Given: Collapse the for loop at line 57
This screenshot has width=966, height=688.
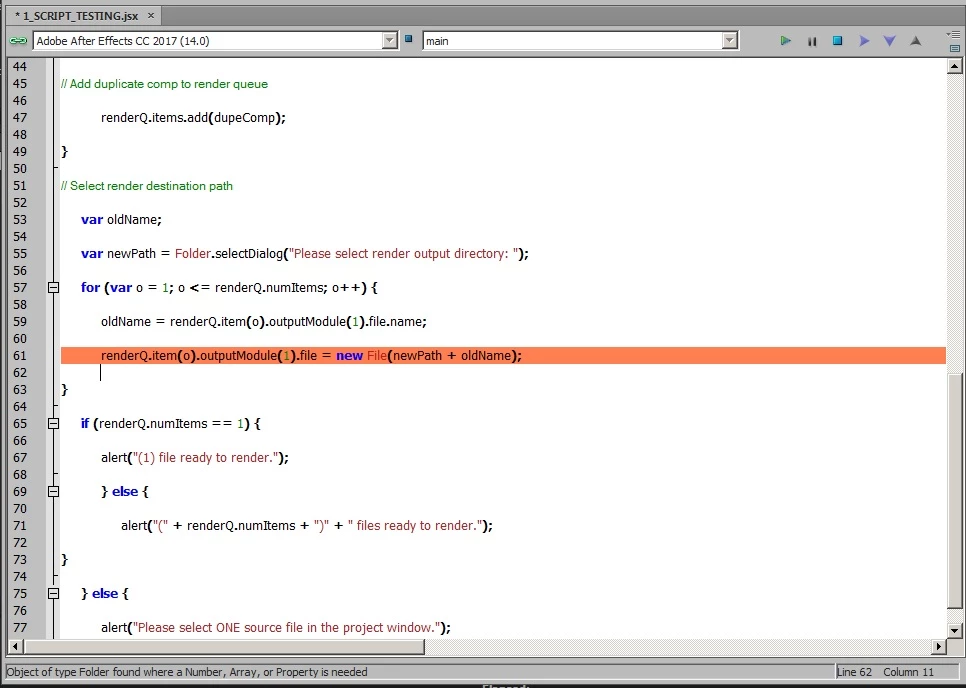Looking at the screenshot, I should point(54,287).
